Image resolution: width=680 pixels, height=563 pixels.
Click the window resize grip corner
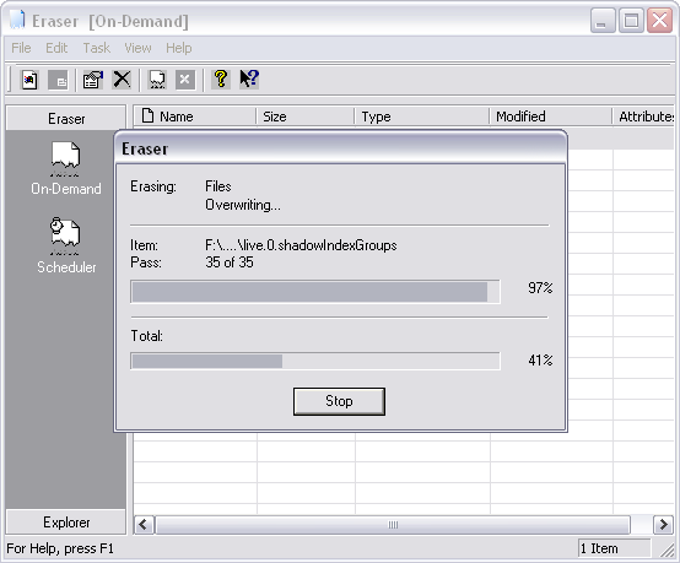pyautogui.click(x=667, y=551)
